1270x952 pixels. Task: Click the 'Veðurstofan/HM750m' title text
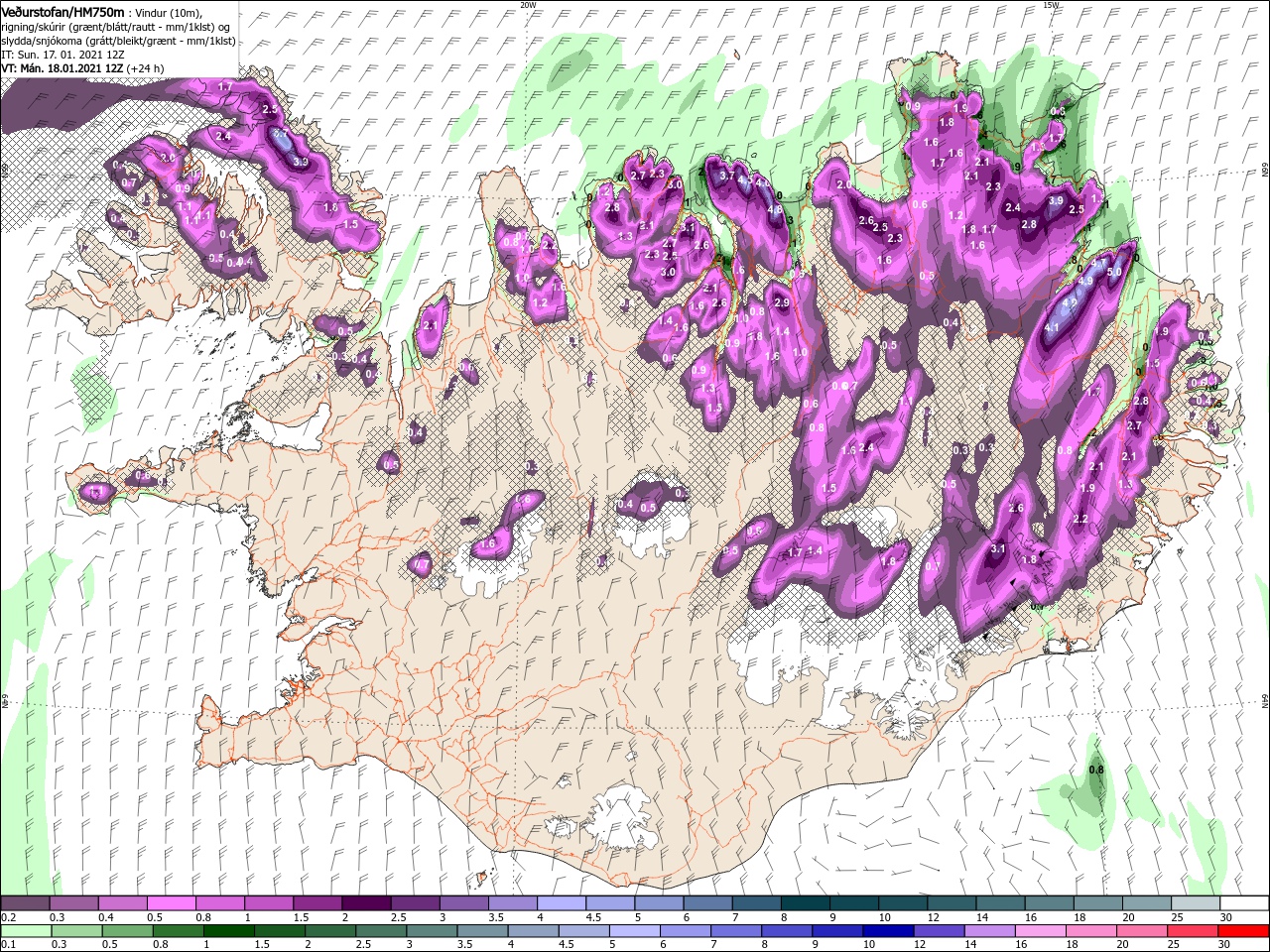tap(63, 11)
